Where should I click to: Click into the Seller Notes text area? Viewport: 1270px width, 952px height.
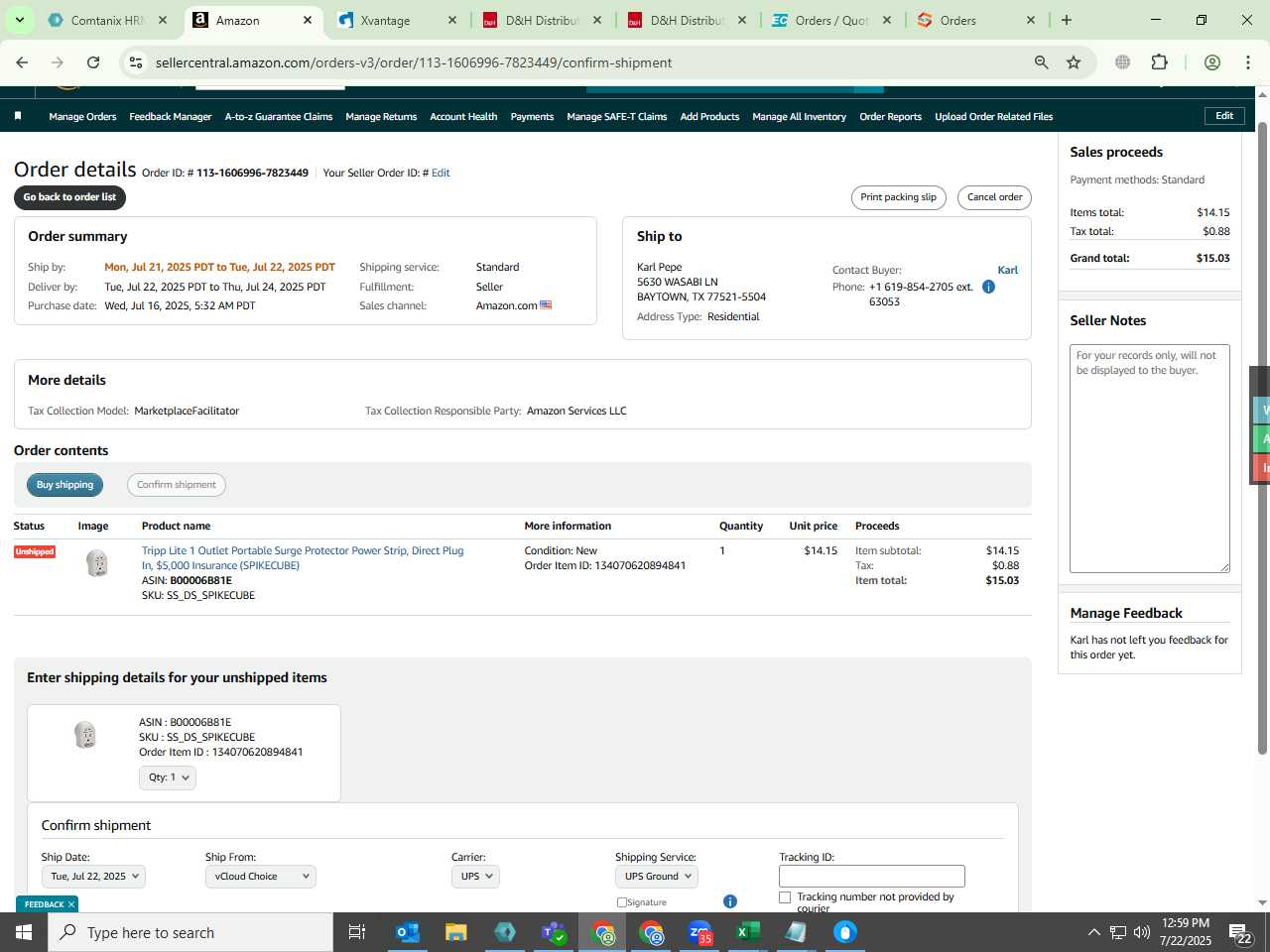point(1150,458)
